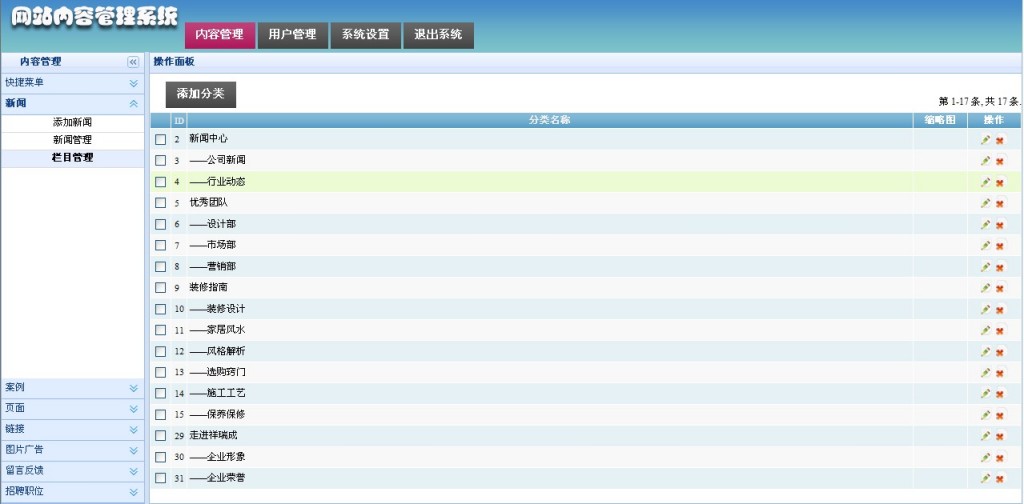The image size is (1024, 504).
Task: Open the 用户管理 top menu tab
Action: click(293, 35)
